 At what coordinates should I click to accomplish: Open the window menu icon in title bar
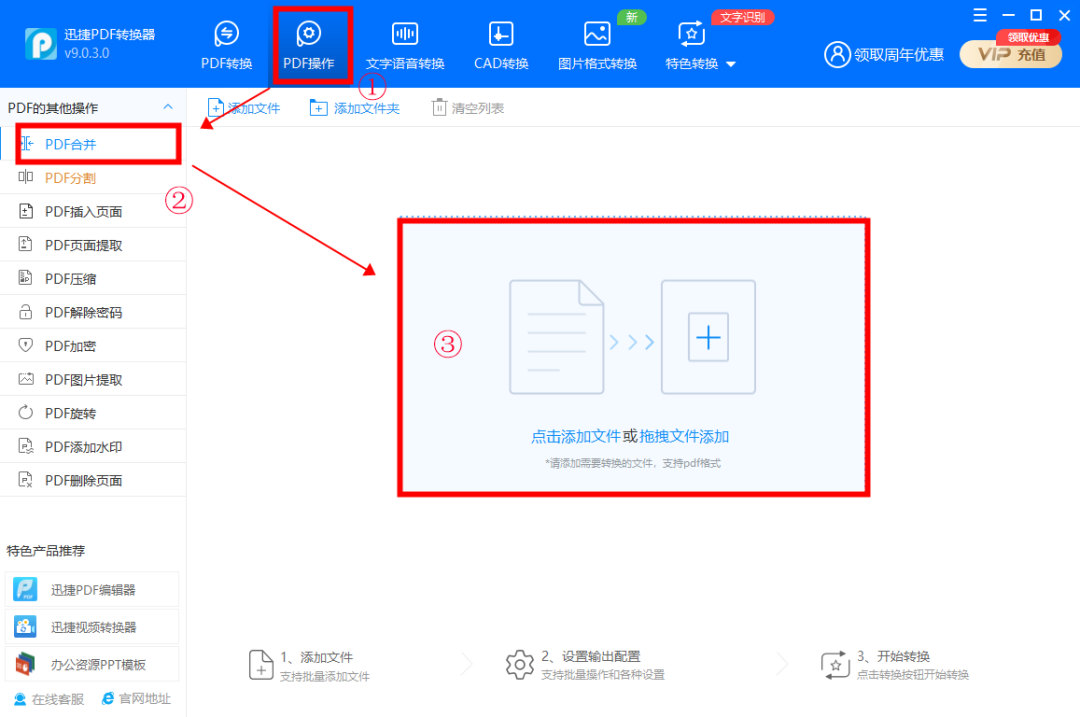[980, 15]
